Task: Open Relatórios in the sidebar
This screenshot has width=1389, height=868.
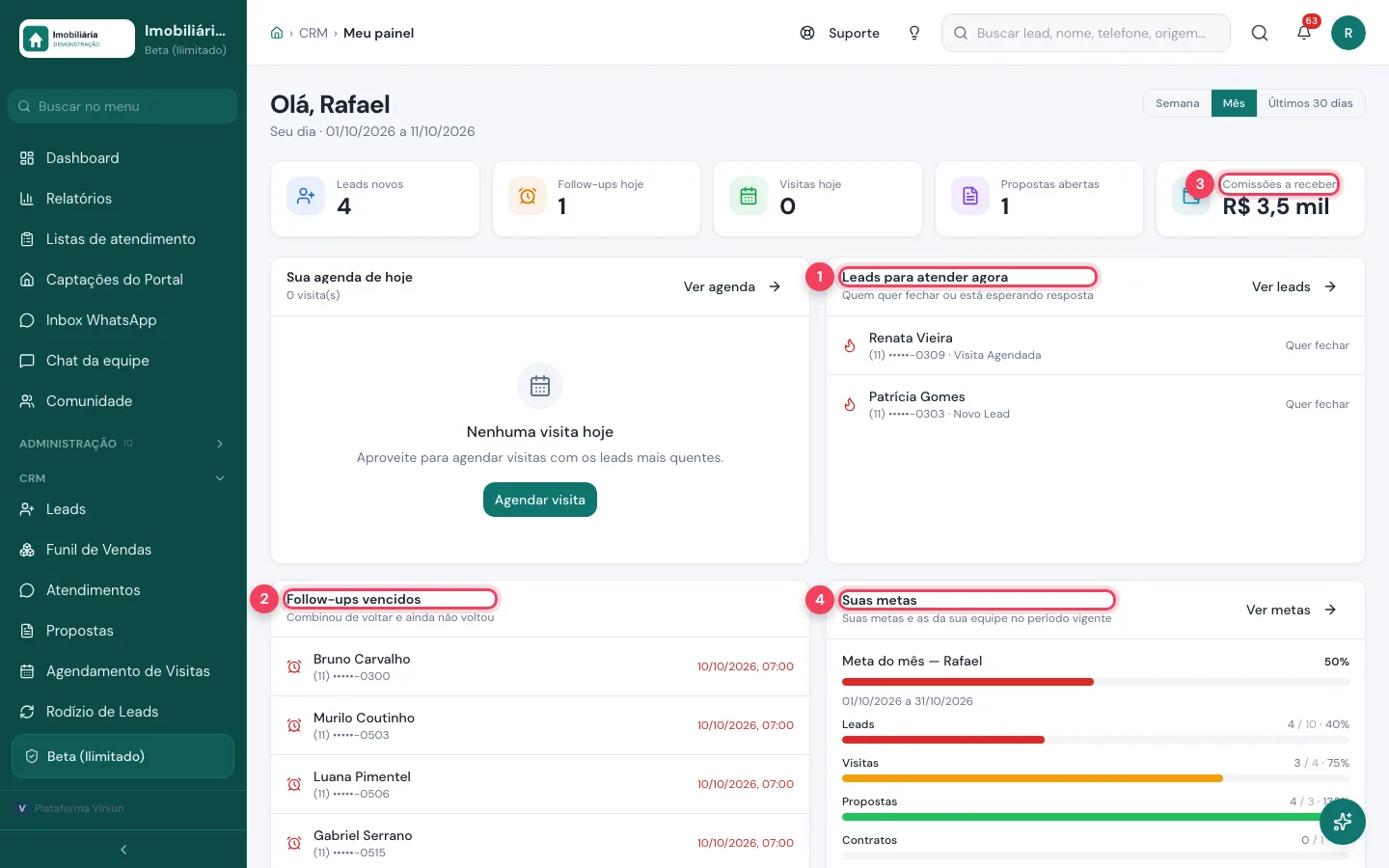Action: (x=123, y=199)
